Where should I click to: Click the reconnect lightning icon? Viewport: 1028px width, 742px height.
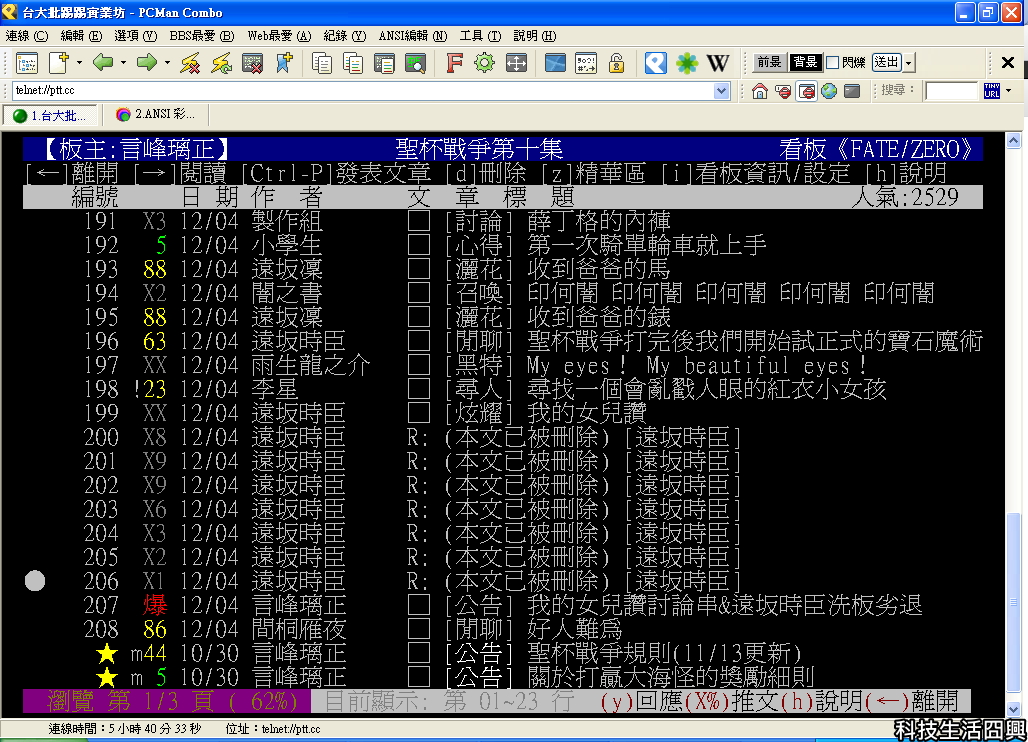(x=222, y=63)
